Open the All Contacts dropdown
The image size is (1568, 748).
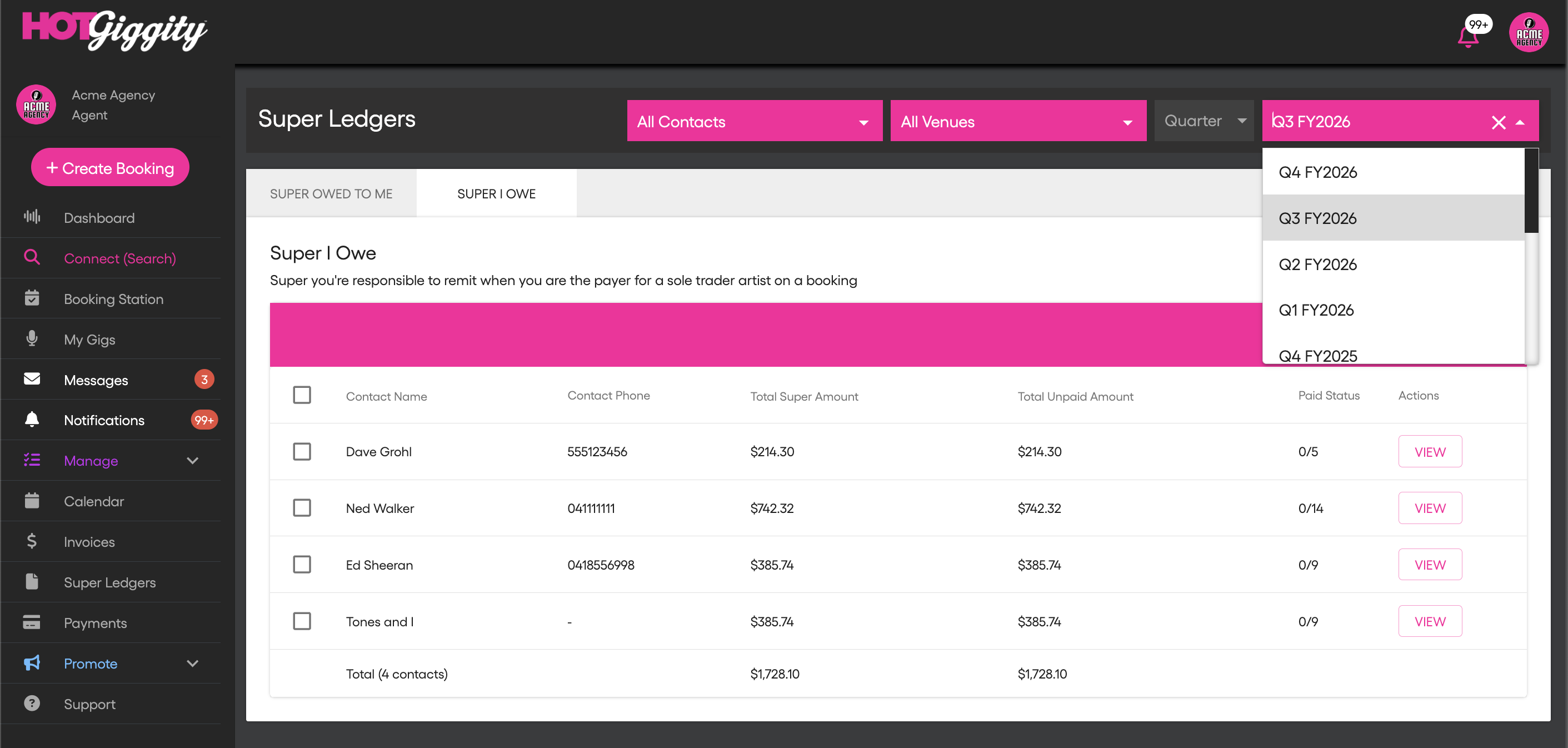[x=754, y=121]
